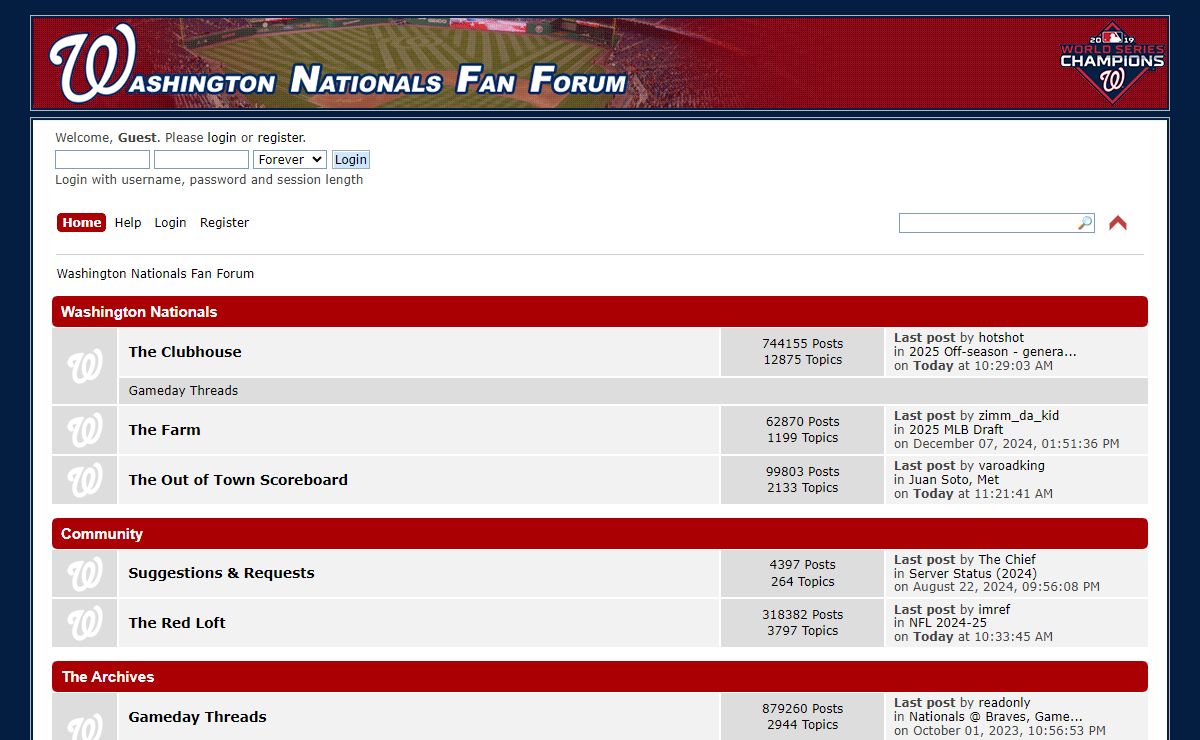Open The Clubhouse board
Image resolution: width=1200 pixels, height=740 pixels.
pos(185,352)
